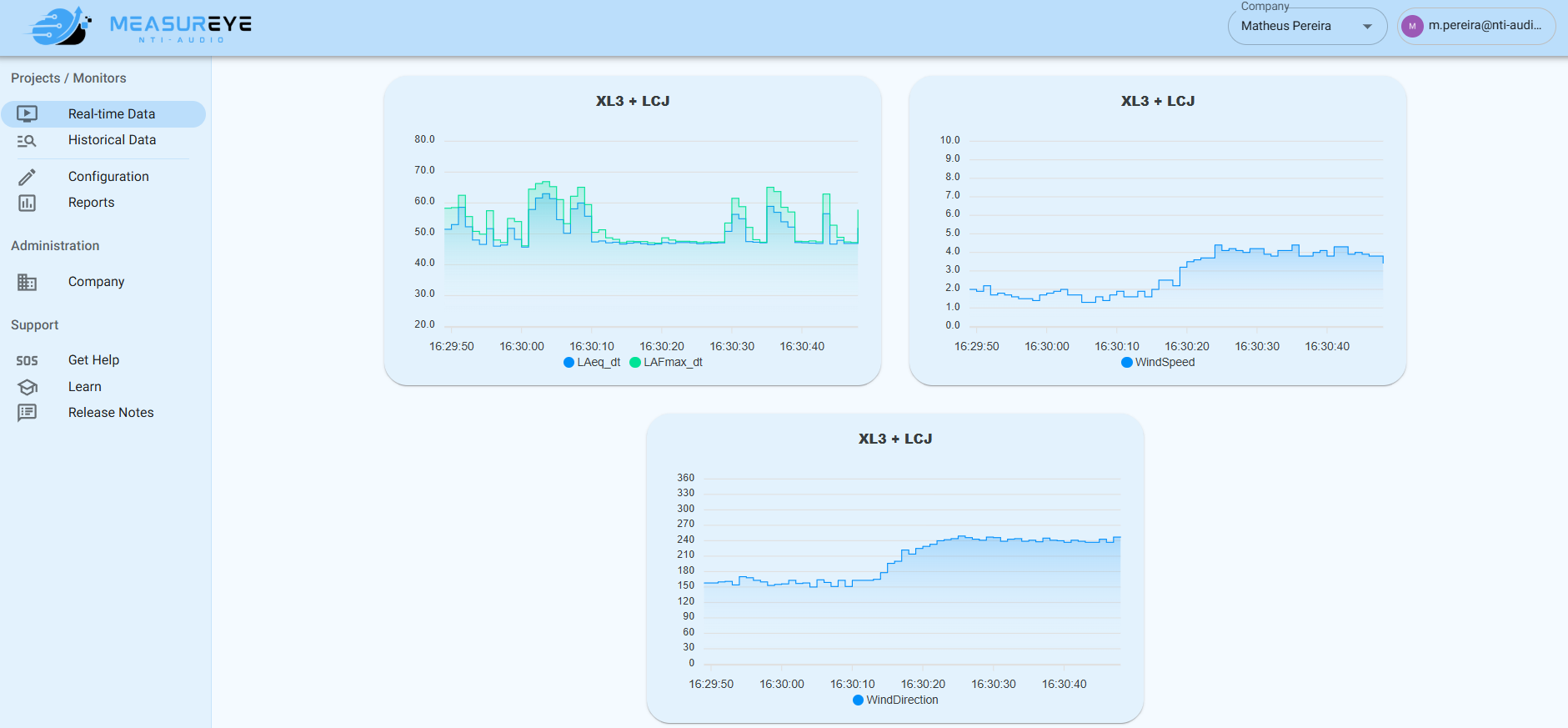Toggle WindDirection legend color dot

click(x=858, y=700)
